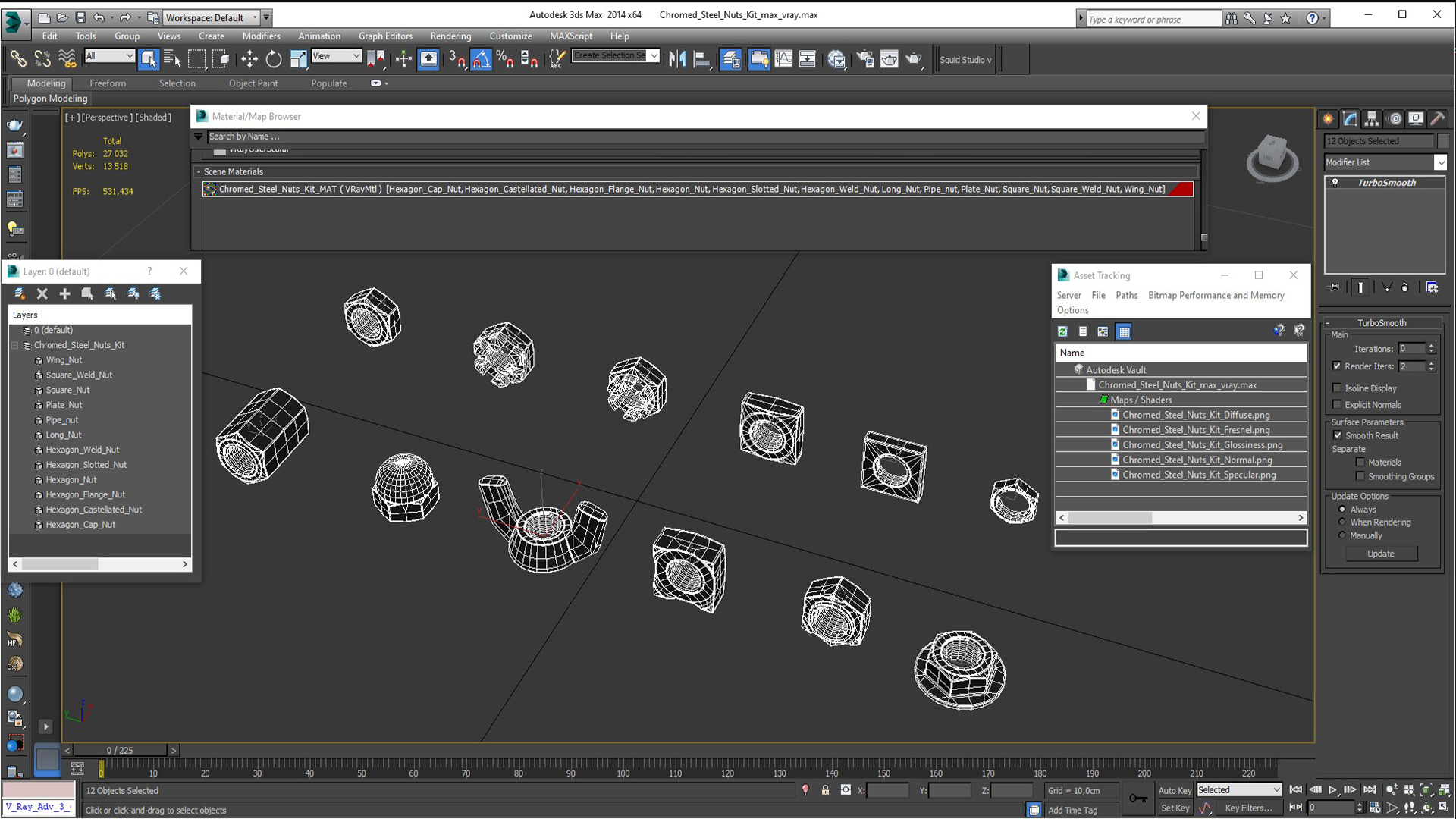Open the reference coordinate View dropdown
Image resolution: width=1456 pixels, height=819 pixels.
point(336,55)
